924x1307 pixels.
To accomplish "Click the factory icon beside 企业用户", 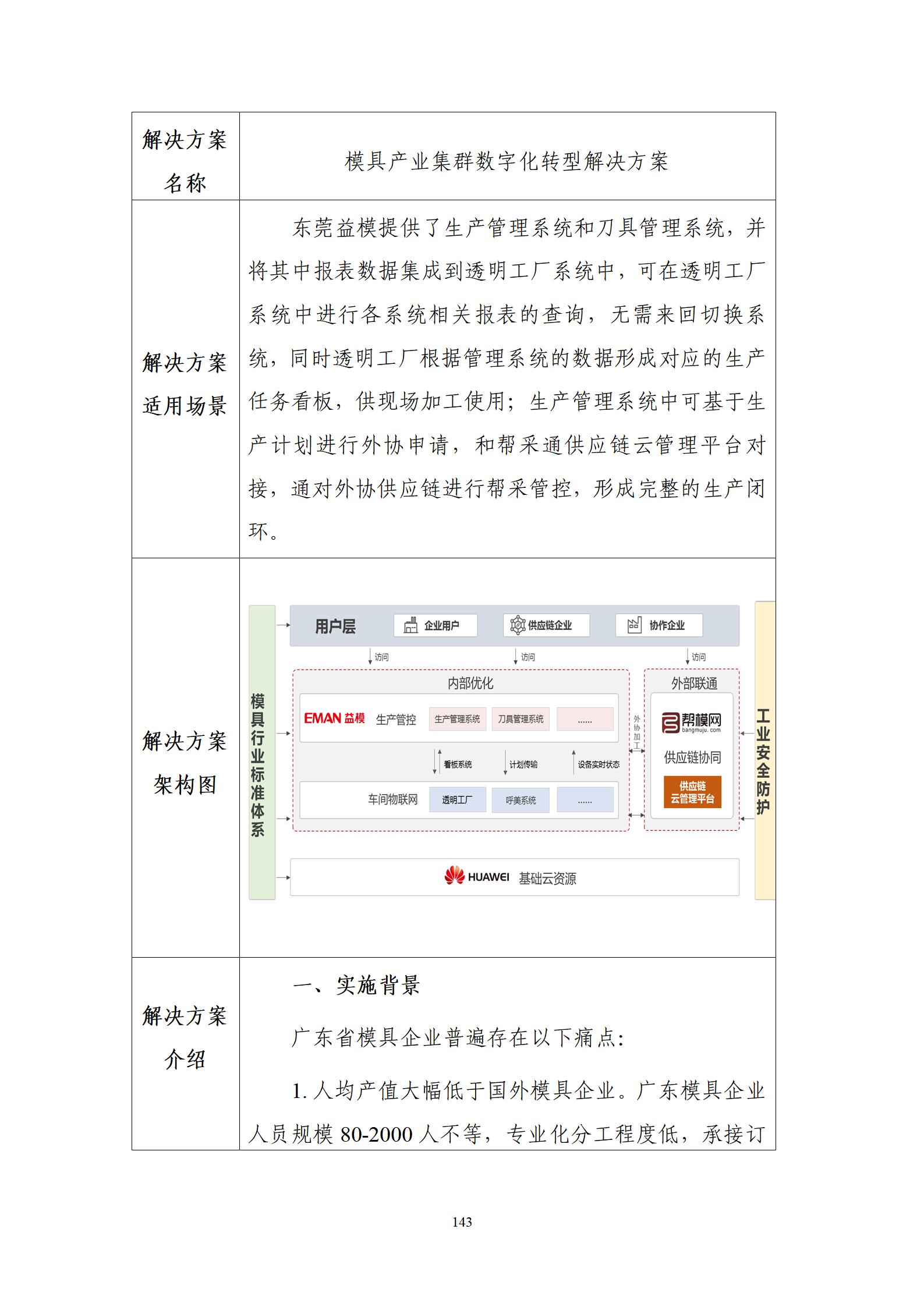I will pyautogui.click(x=411, y=625).
